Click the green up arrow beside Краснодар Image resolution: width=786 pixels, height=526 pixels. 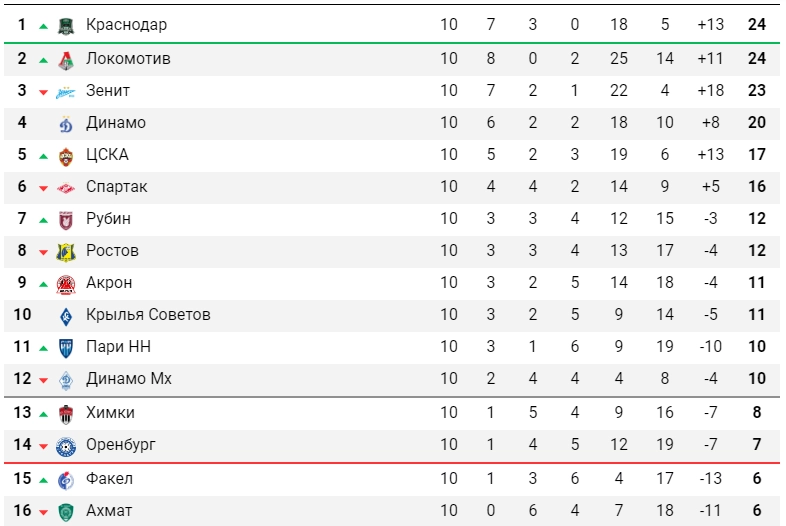pyautogui.click(x=43, y=26)
